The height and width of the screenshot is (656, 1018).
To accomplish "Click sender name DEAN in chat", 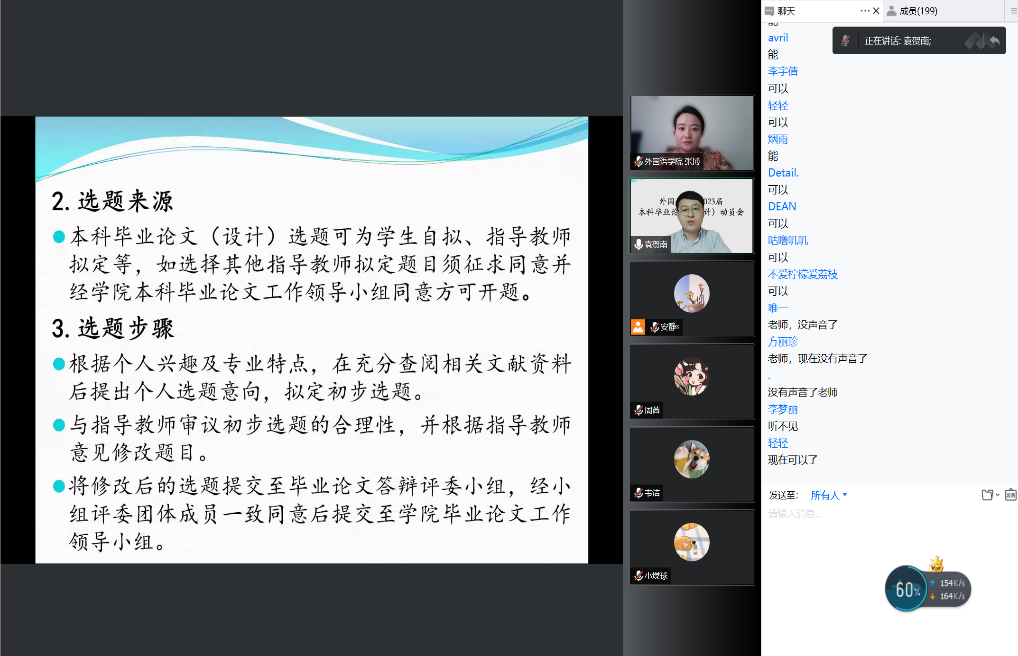I will coord(782,207).
